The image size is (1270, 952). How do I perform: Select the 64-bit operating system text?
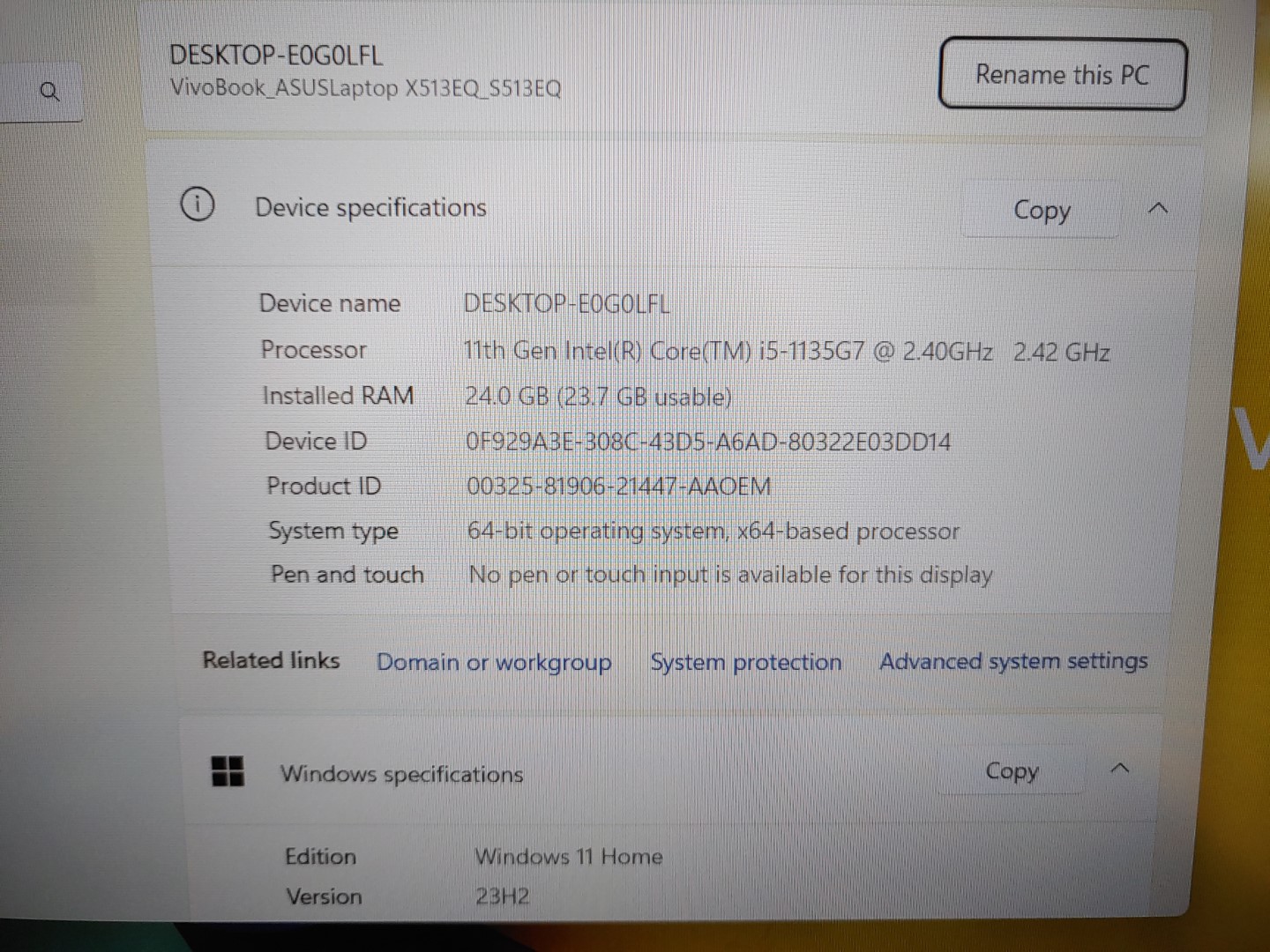click(713, 531)
